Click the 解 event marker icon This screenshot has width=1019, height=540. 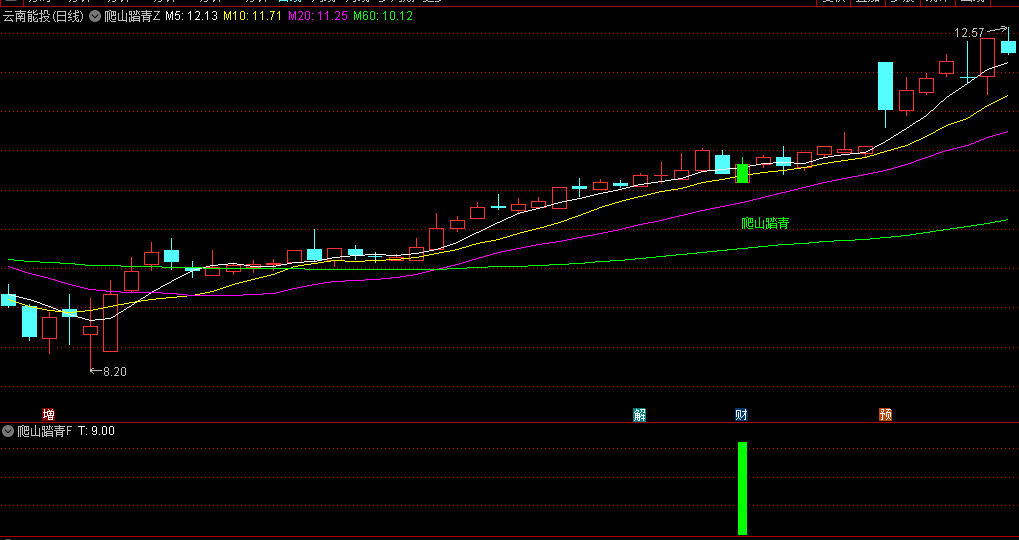639,415
